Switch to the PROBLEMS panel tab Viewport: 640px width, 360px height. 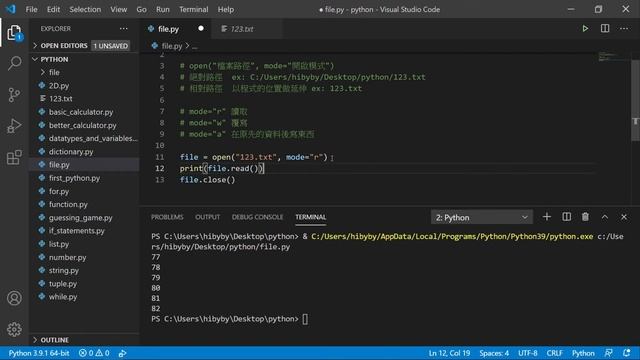coord(167,217)
